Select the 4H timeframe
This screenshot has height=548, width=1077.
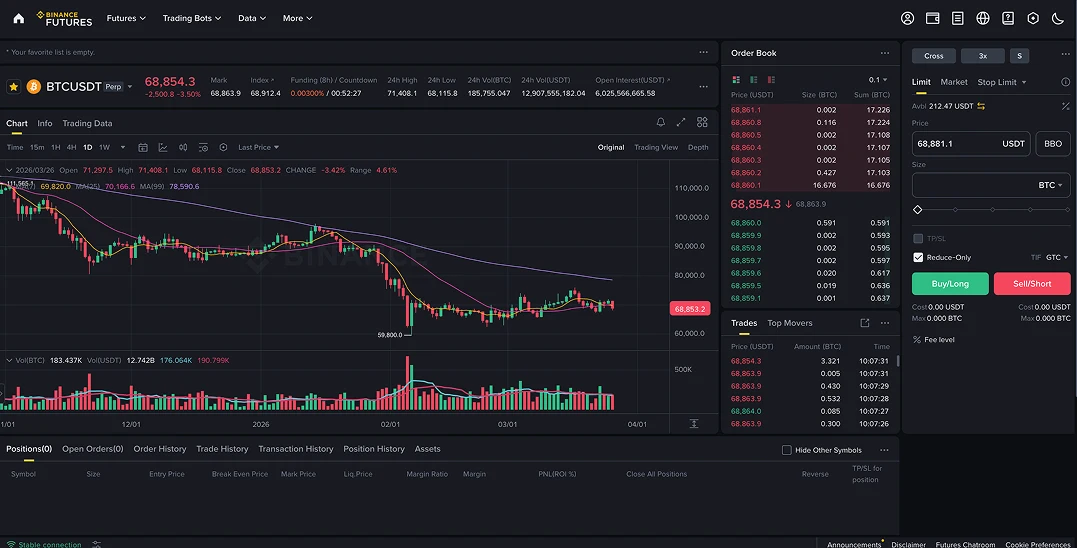(x=71, y=148)
